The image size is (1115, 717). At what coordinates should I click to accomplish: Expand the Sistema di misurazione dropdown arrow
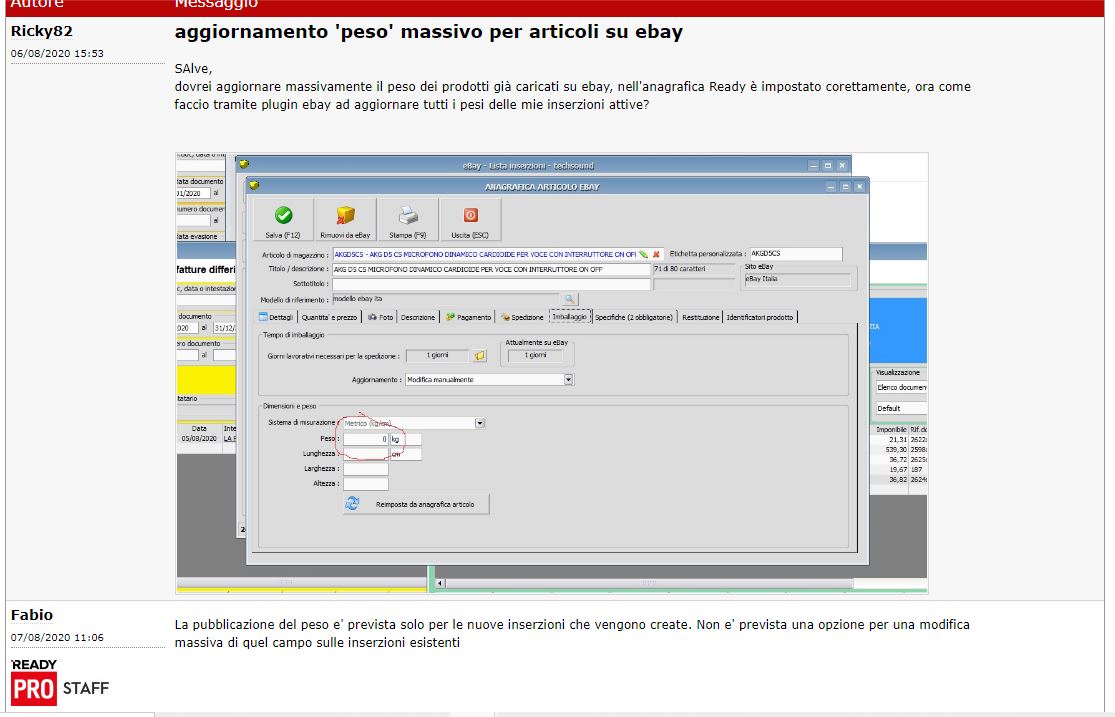click(480, 423)
